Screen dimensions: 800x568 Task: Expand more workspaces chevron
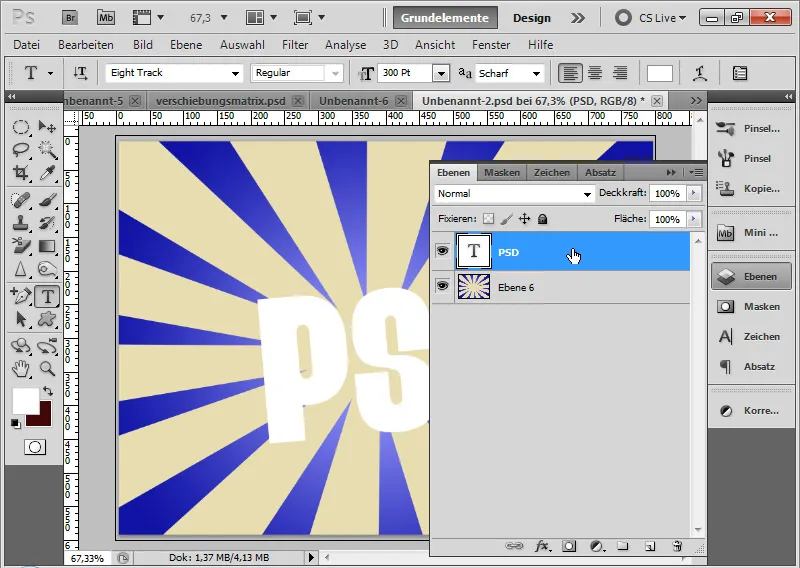point(578,18)
